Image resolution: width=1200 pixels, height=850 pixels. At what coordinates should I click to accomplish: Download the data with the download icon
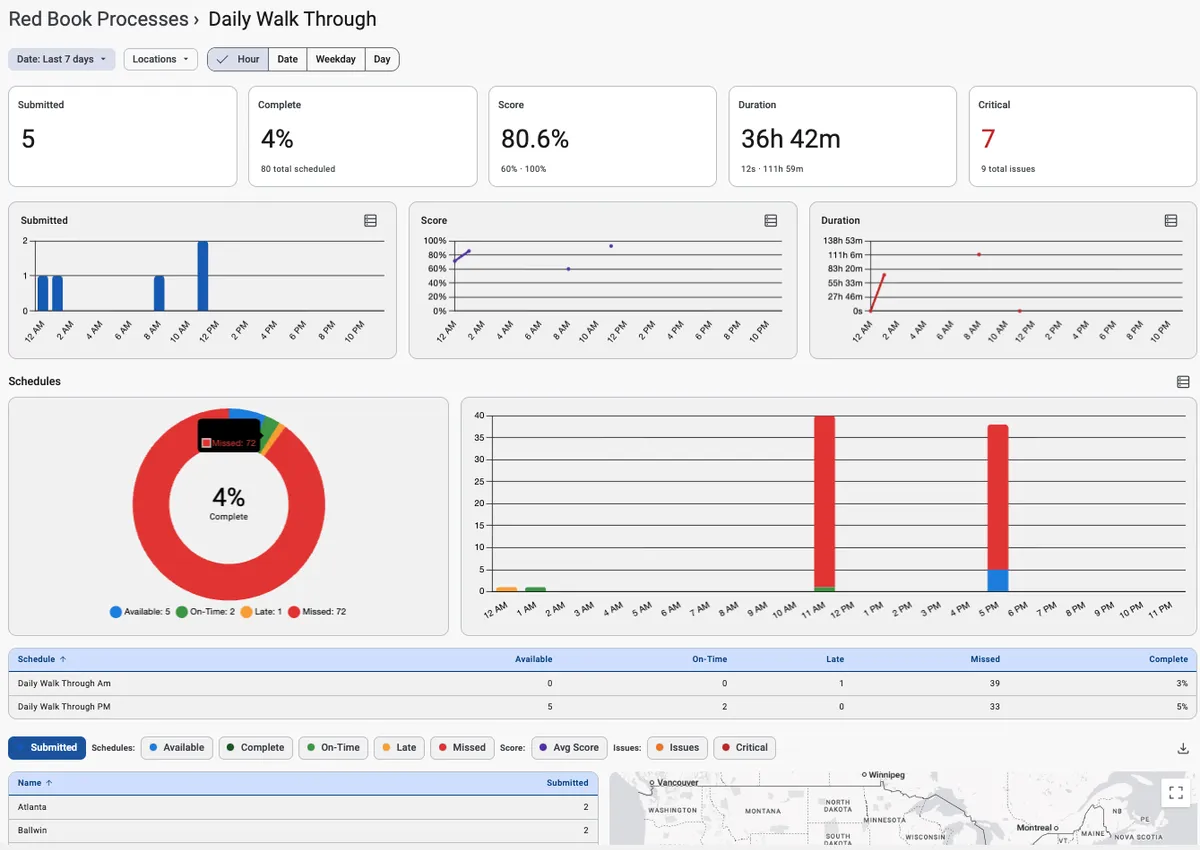pyautogui.click(x=1183, y=748)
